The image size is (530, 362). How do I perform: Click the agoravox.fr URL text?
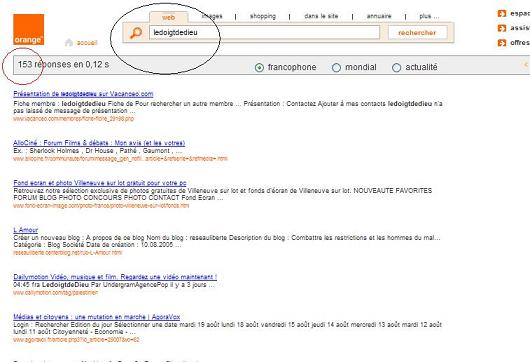coord(76,340)
